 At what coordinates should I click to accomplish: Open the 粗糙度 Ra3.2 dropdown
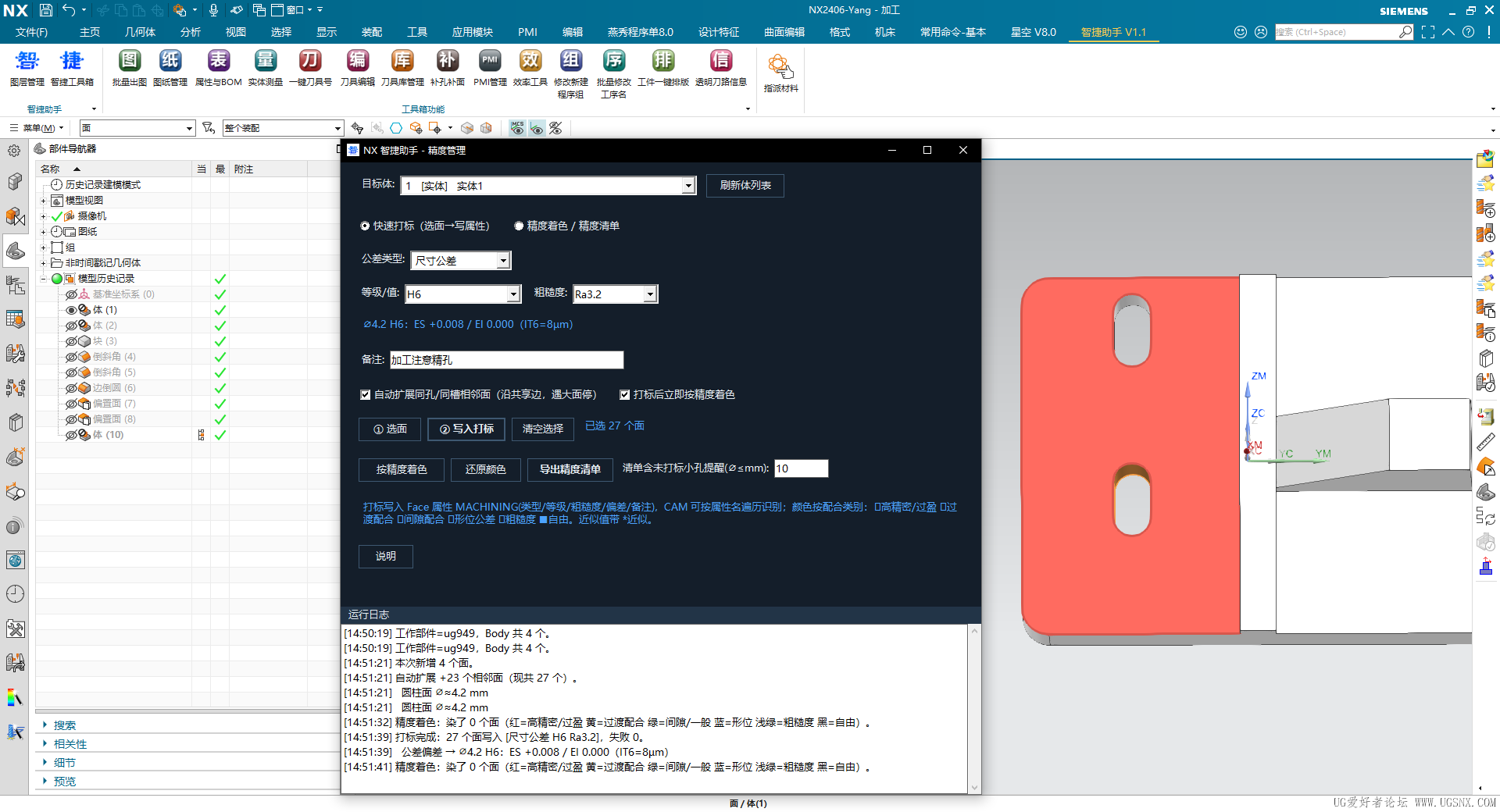pos(649,294)
